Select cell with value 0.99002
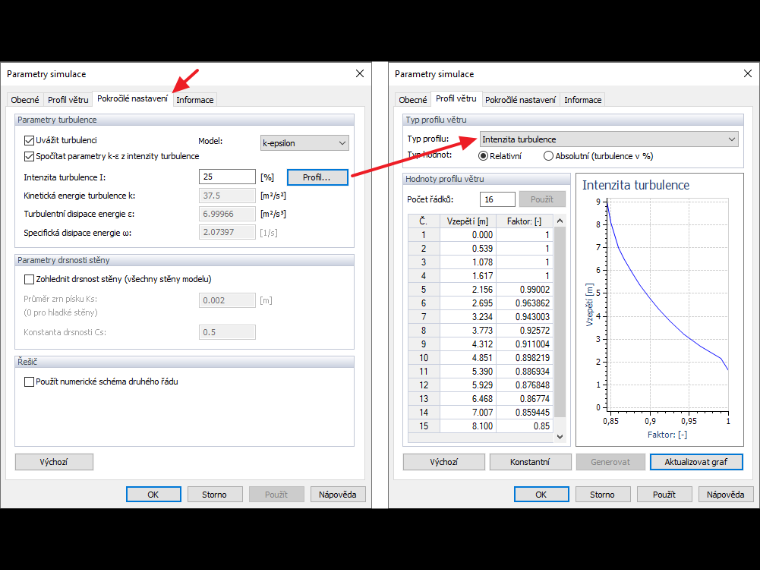 point(524,290)
